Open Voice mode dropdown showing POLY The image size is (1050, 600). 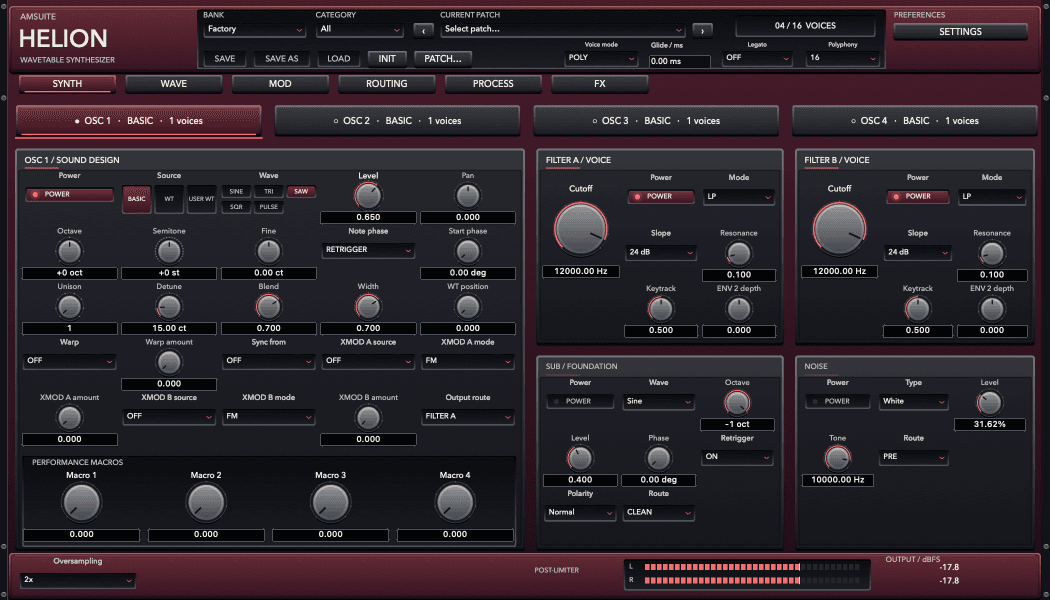601,58
